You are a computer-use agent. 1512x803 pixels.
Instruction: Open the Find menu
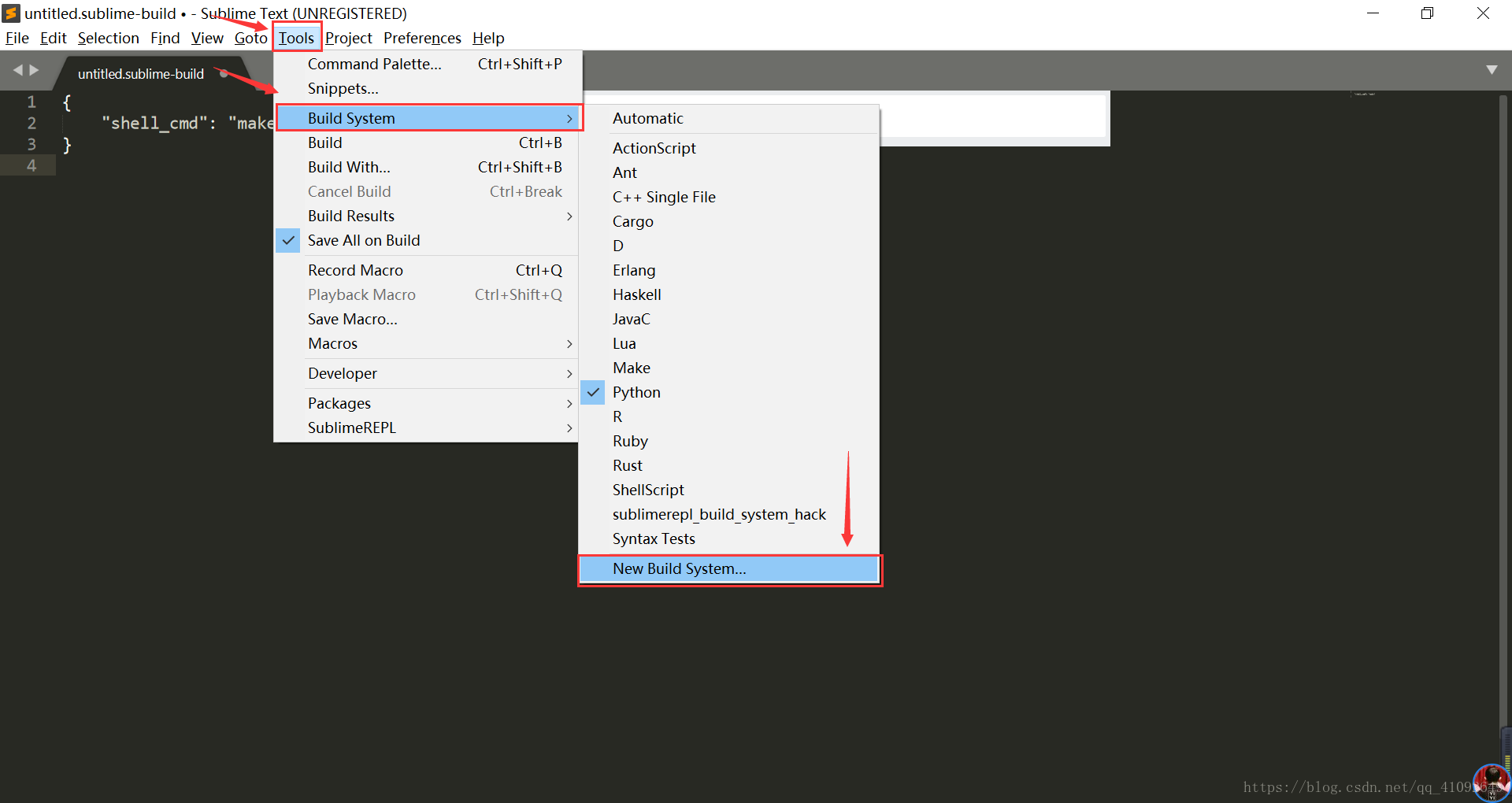165,38
